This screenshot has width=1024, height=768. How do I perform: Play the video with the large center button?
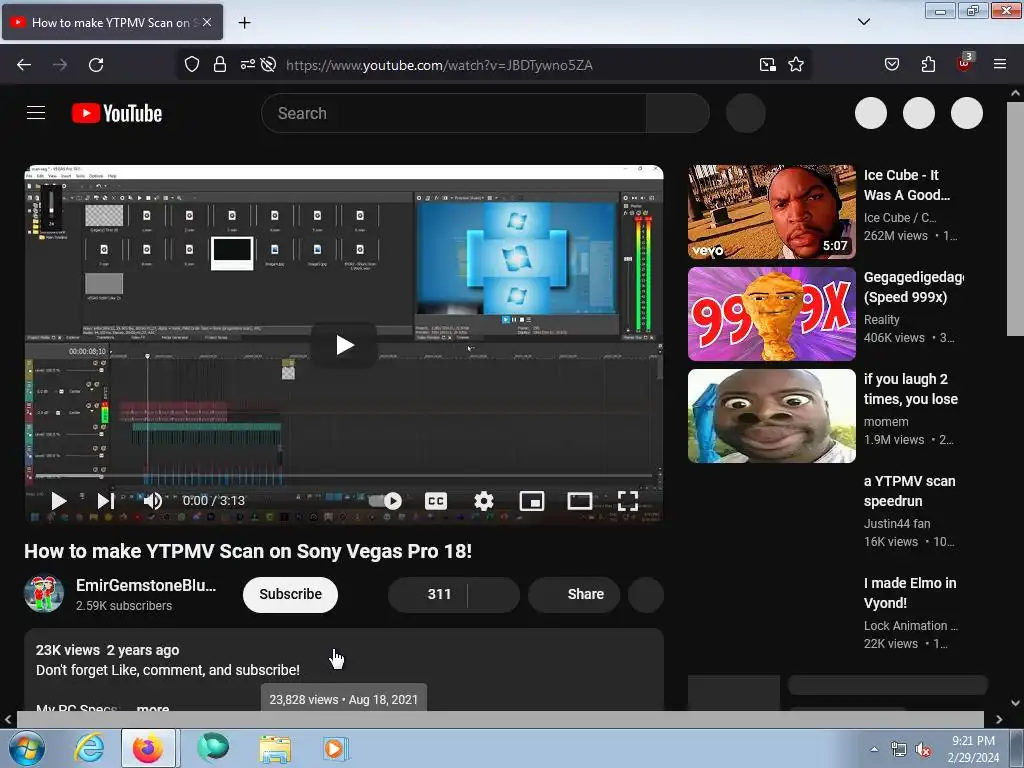coord(344,345)
